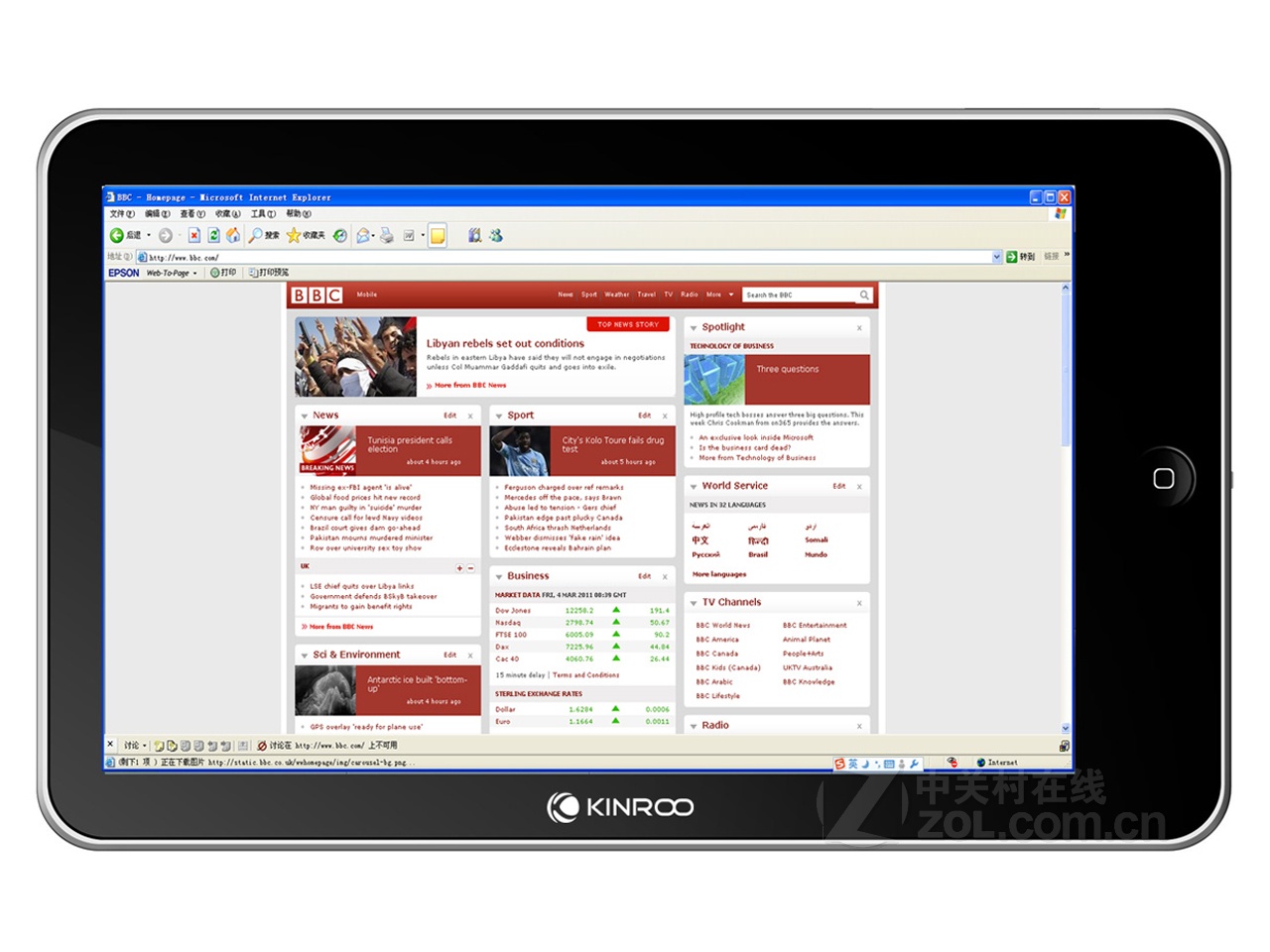Click Edit on the Business module
The height and width of the screenshot is (952, 1270).
pyautogui.click(x=644, y=576)
